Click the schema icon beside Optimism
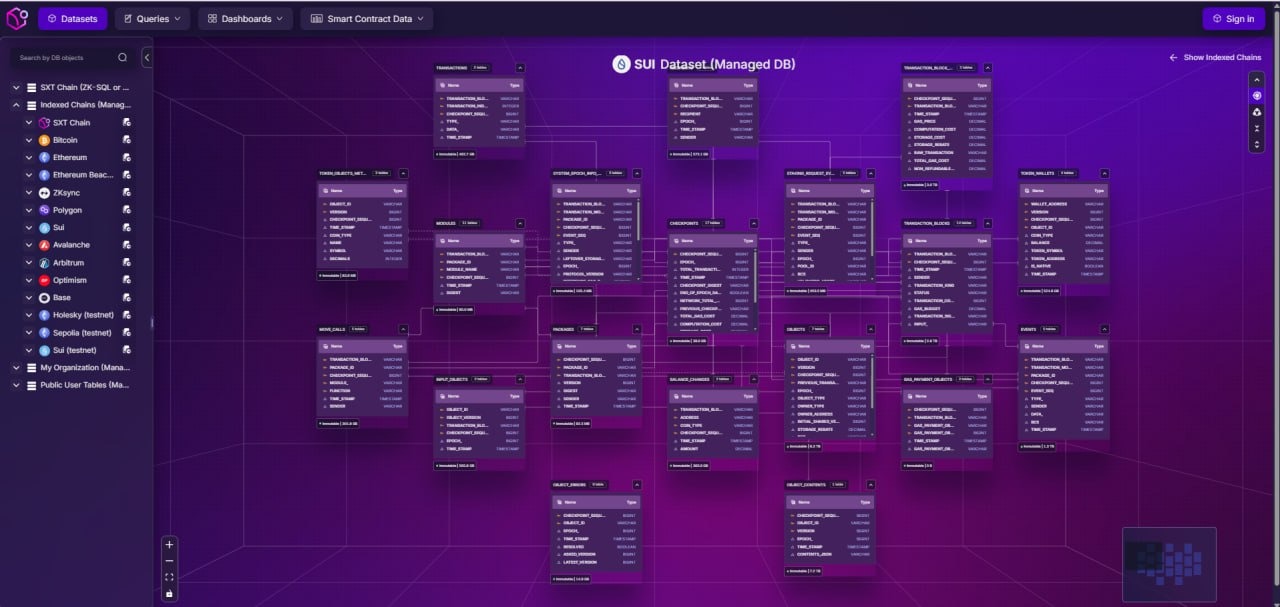This screenshot has width=1280, height=607. click(x=127, y=280)
